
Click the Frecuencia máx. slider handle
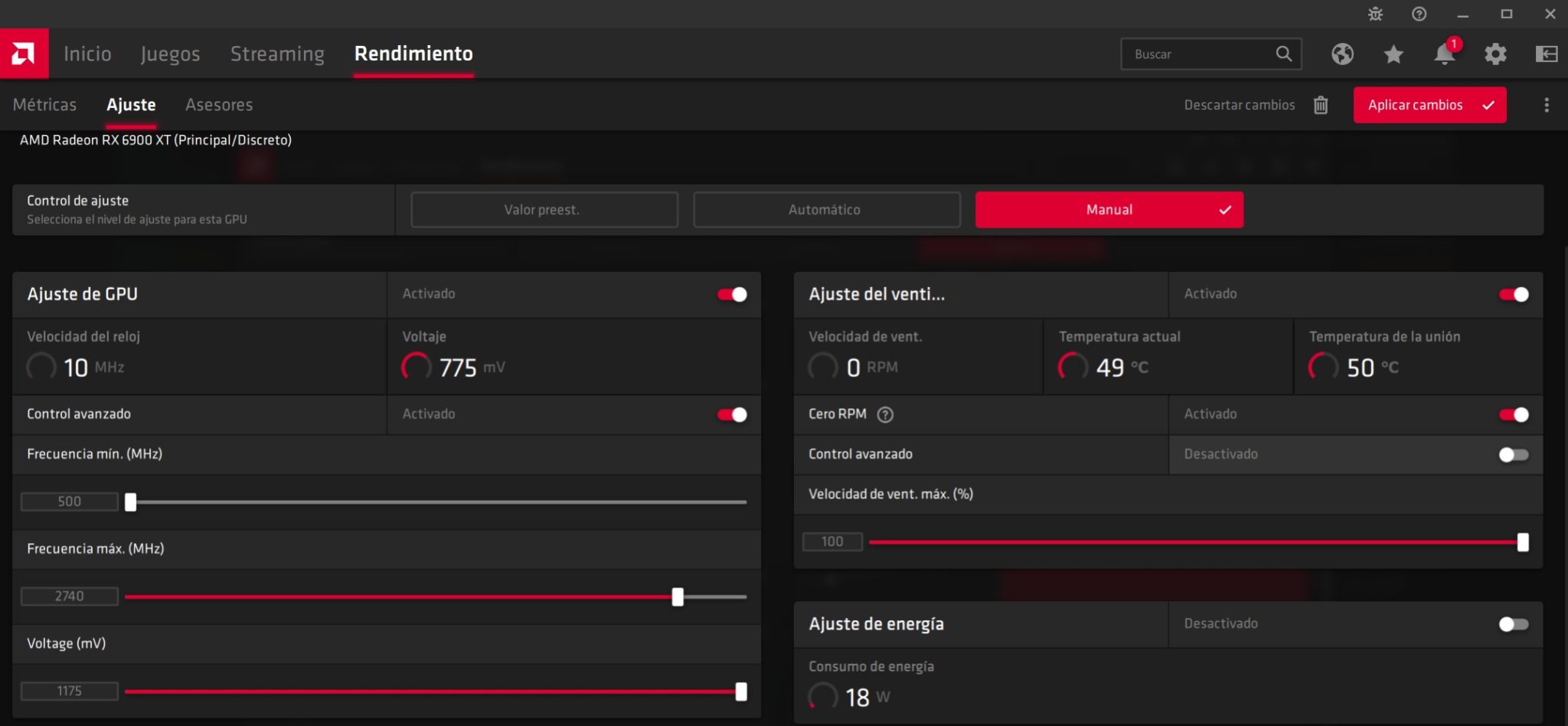tap(678, 597)
